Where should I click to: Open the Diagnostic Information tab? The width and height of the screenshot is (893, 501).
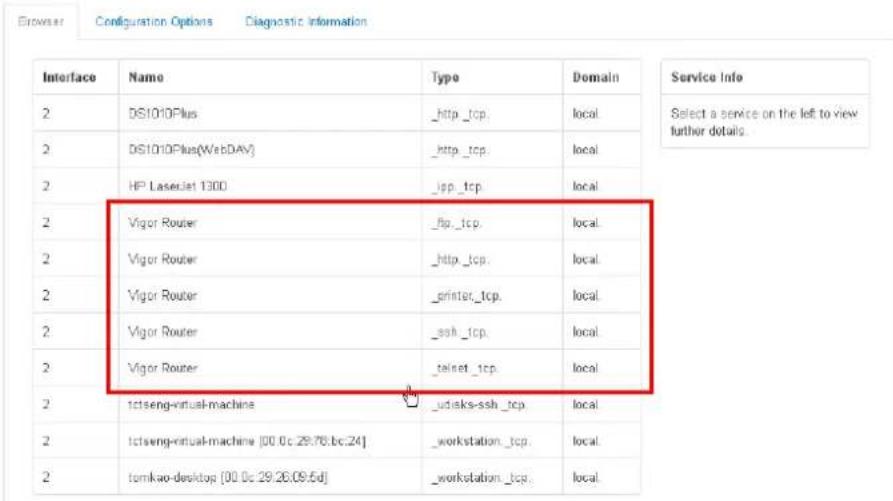tap(306, 22)
